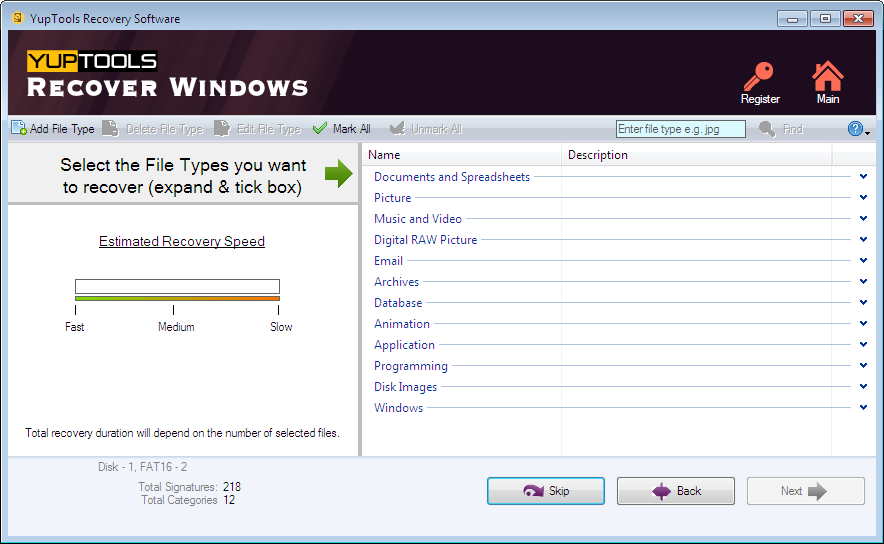Select Email category label
884x544 pixels.
click(388, 261)
